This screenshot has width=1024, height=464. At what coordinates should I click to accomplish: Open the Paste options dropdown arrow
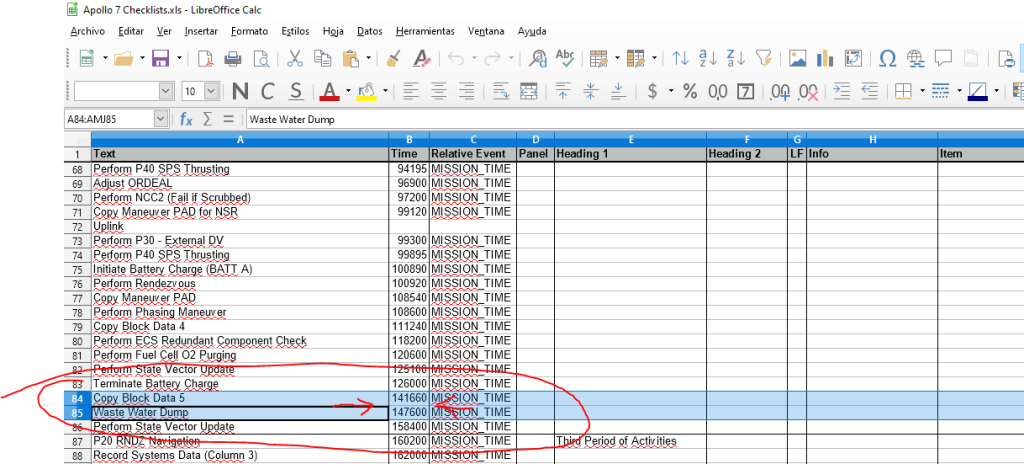coord(369,59)
